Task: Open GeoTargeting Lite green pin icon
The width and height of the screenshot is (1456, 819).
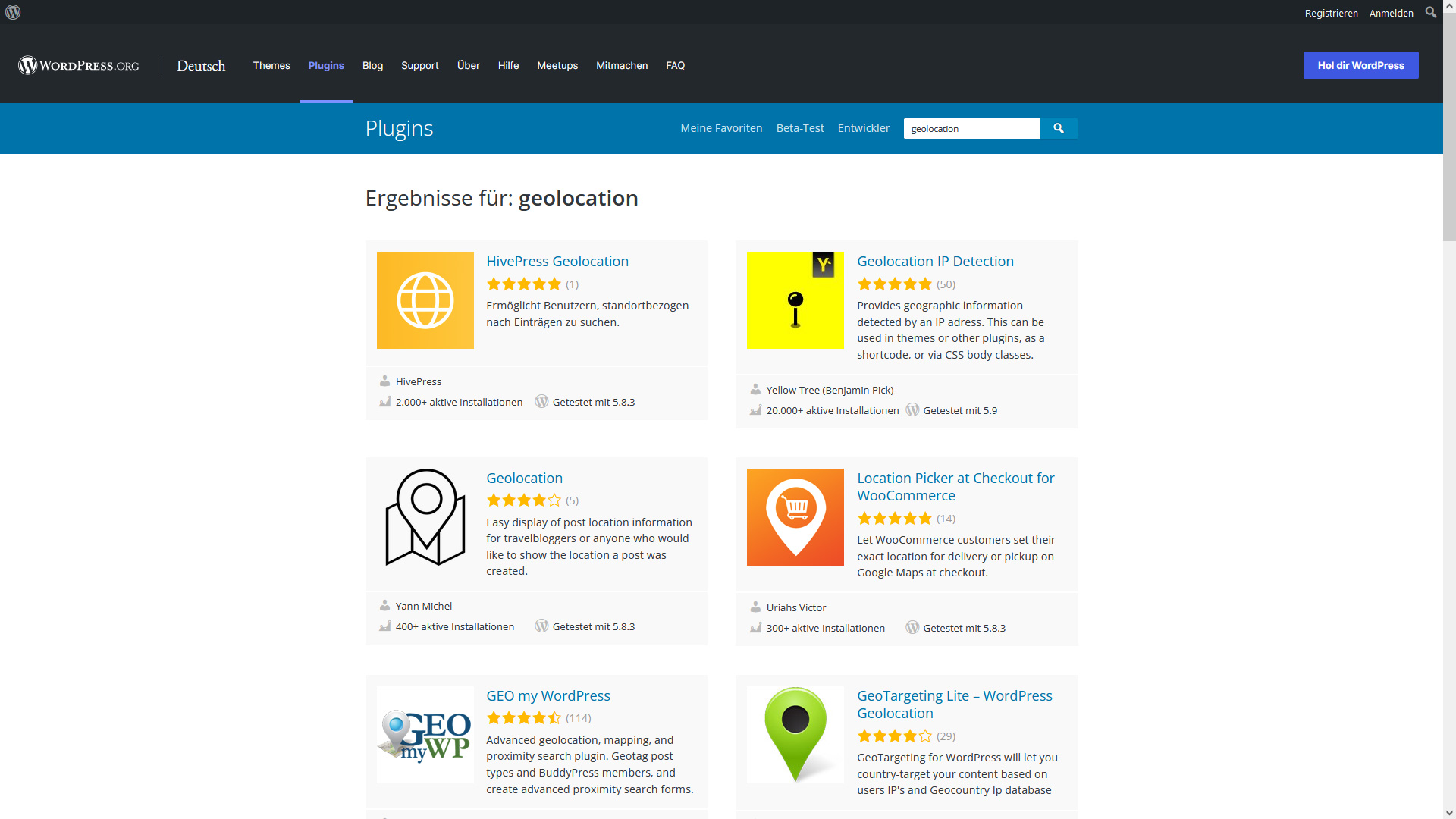Action: (795, 735)
